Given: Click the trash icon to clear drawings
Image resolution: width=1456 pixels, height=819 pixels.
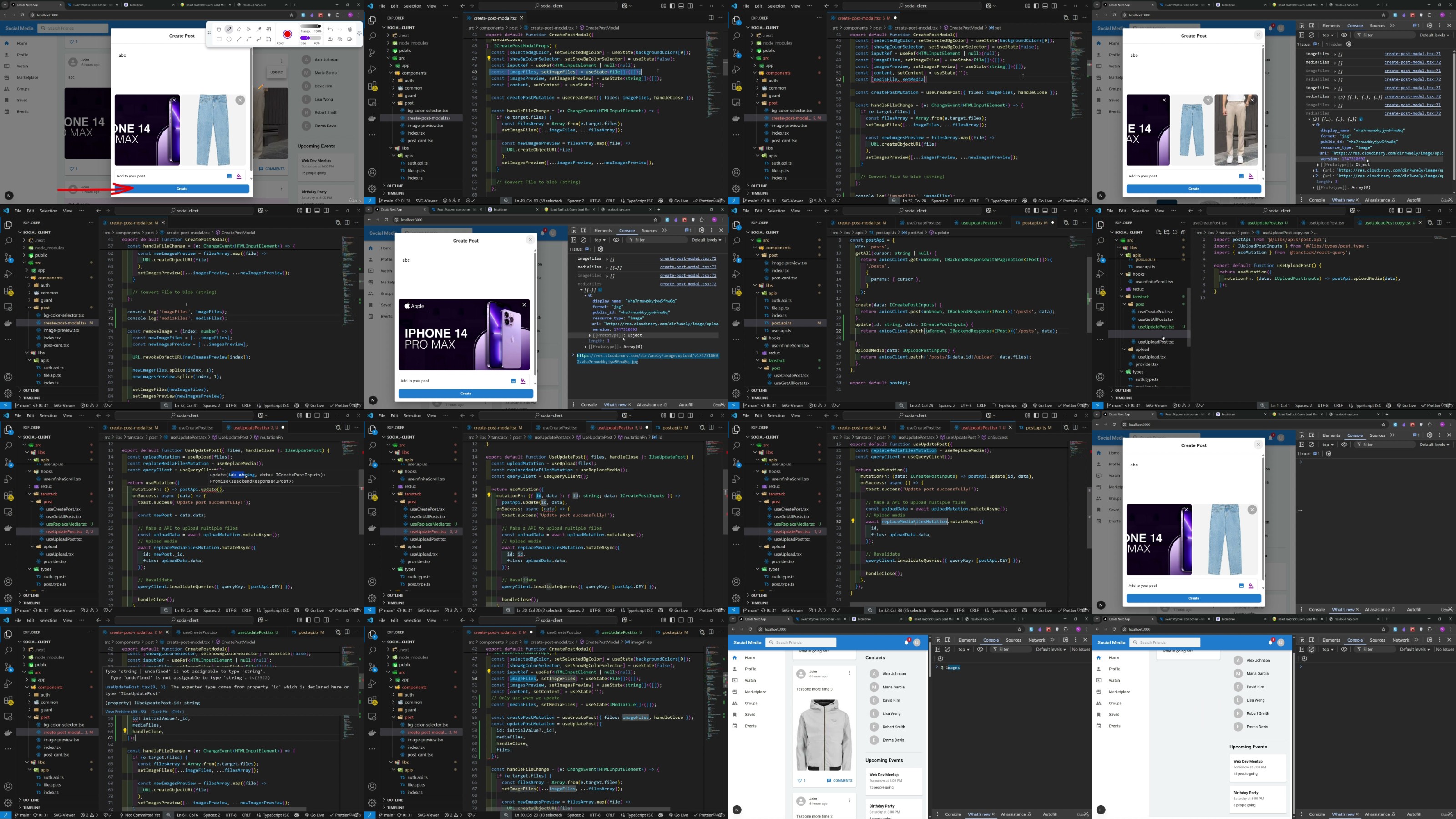Looking at the screenshot, I should (350, 30).
